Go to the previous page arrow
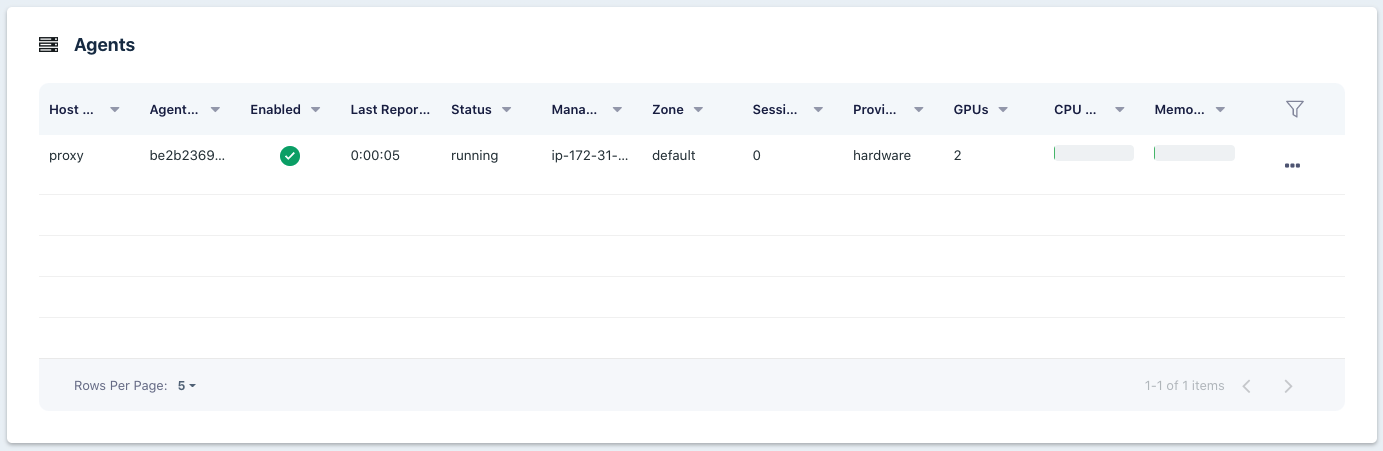This screenshot has height=451, width=1383. coord(1247,386)
